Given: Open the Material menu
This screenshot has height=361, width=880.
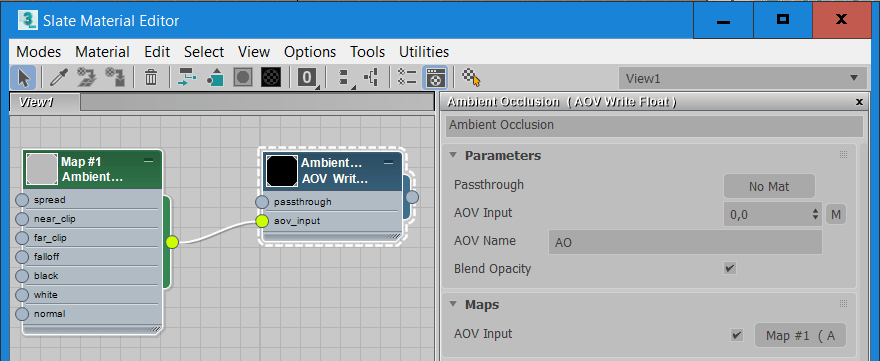Looking at the screenshot, I should pyautogui.click(x=102, y=52).
